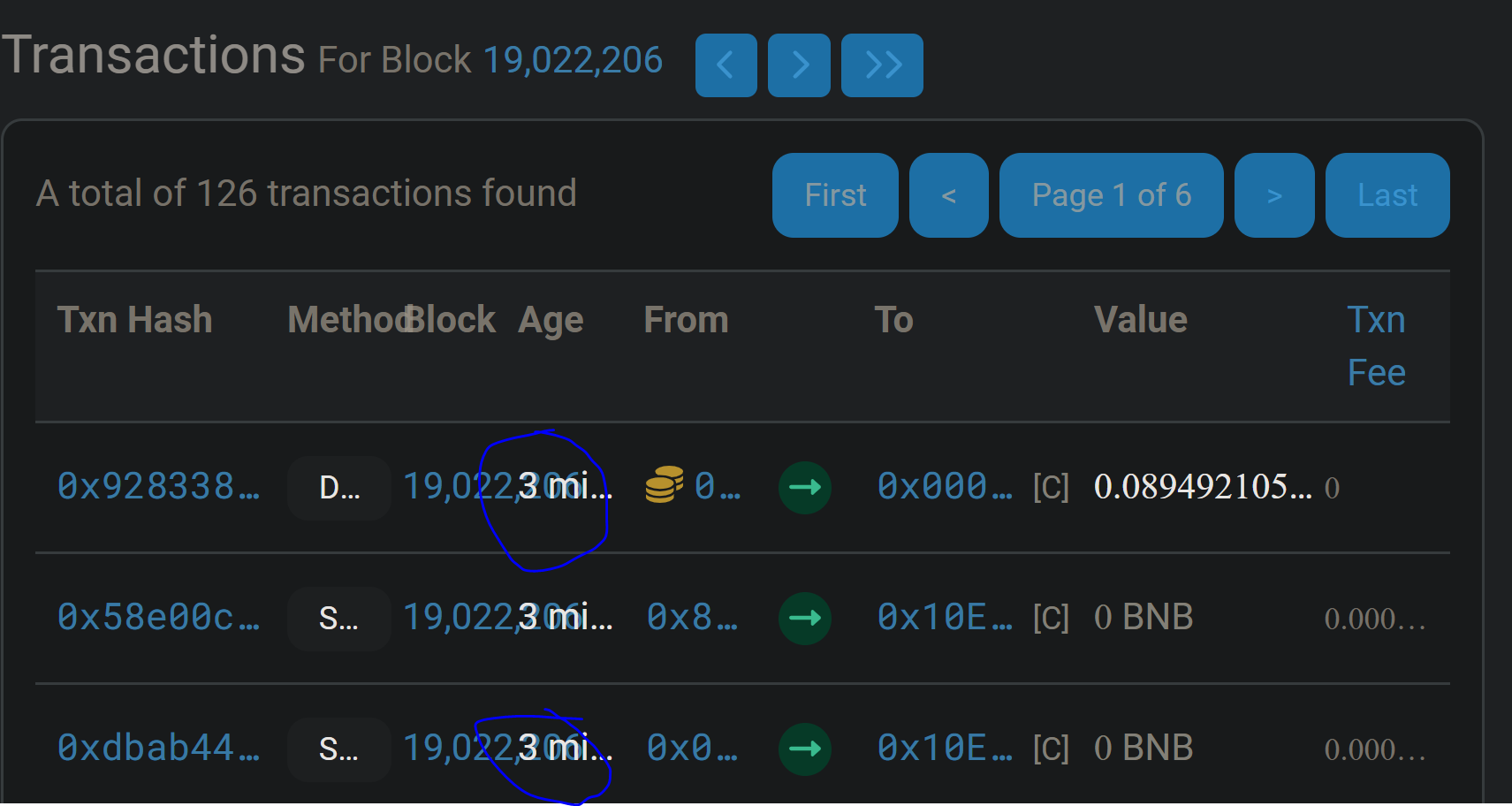Click the S... method badge on 0x58e00c row

338,619
